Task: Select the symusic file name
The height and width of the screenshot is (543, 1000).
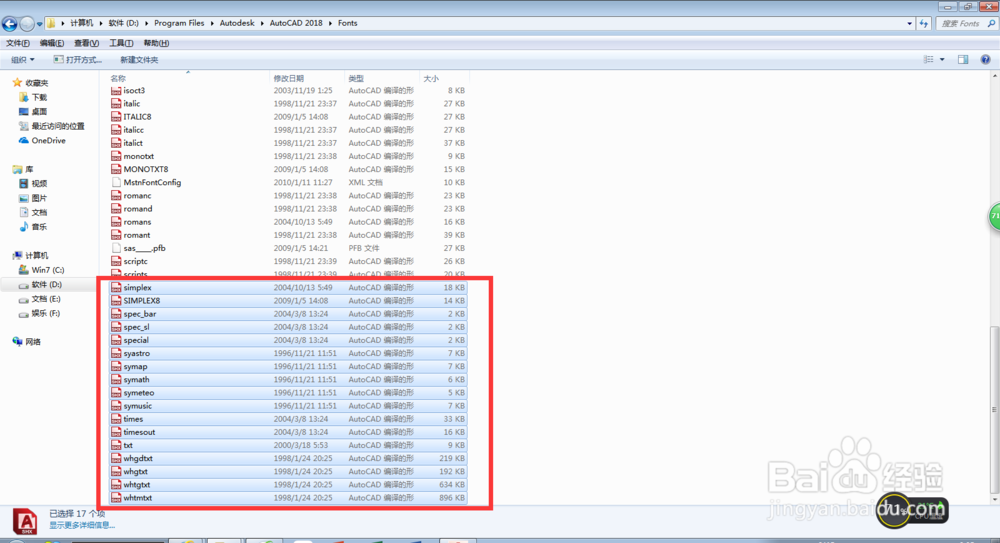Action: pos(138,406)
